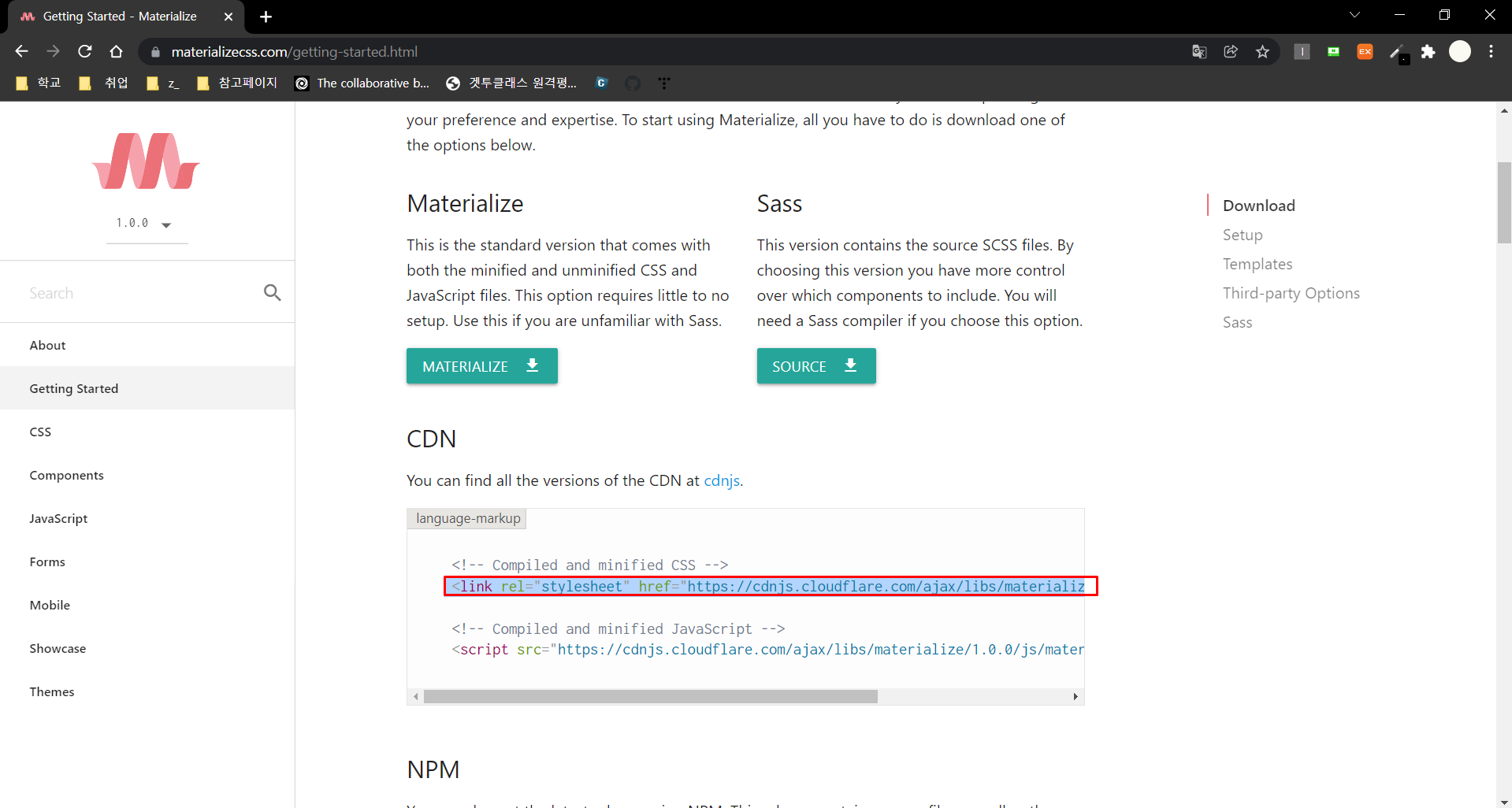The height and width of the screenshot is (808, 1512).
Task: Open the color picker eyedropper extension
Action: point(1398,54)
